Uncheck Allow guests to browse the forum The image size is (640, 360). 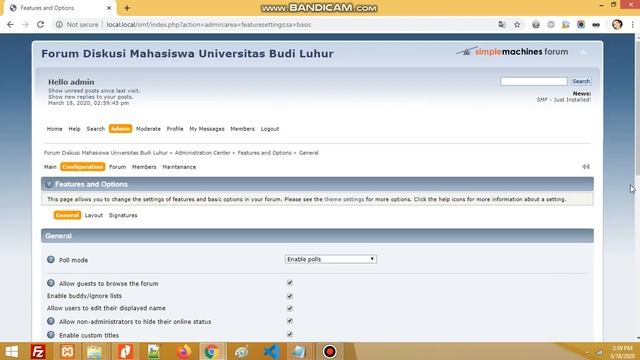tap(290, 282)
